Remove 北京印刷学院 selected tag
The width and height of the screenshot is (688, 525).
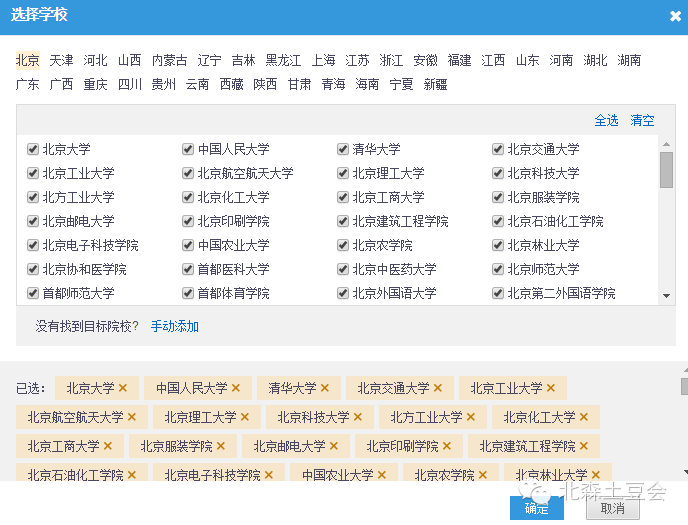(447, 446)
